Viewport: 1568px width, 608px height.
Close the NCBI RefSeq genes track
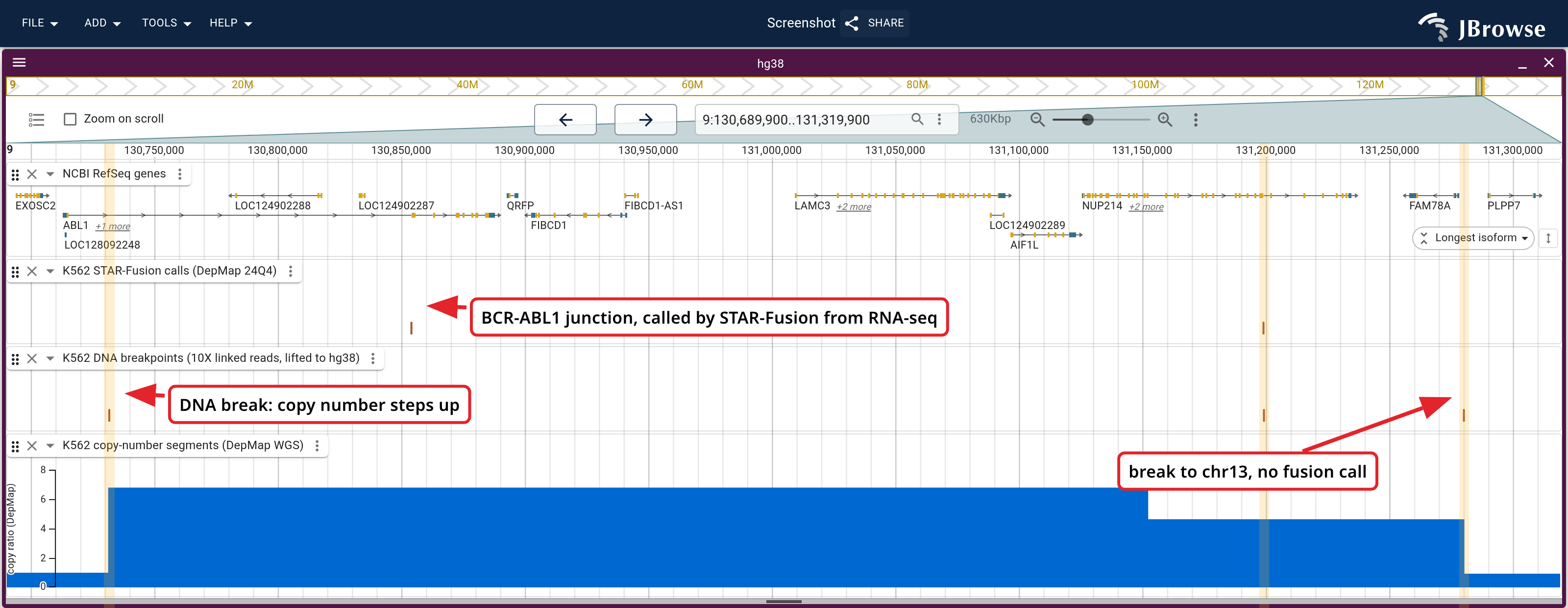click(32, 174)
